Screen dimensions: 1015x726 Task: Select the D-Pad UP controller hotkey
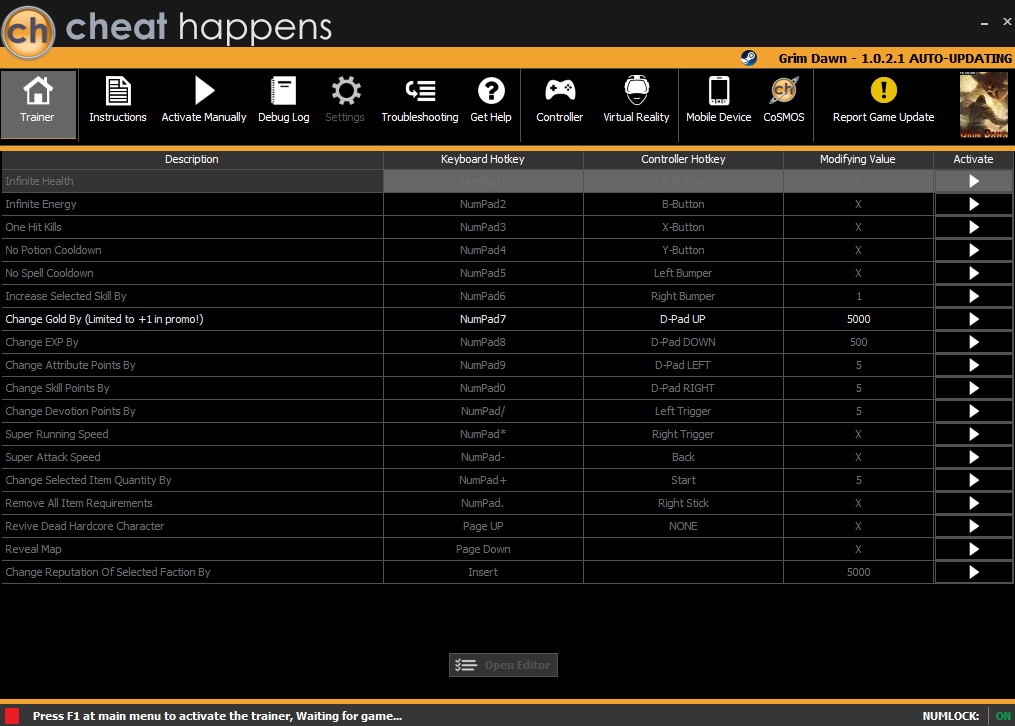coord(683,319)
